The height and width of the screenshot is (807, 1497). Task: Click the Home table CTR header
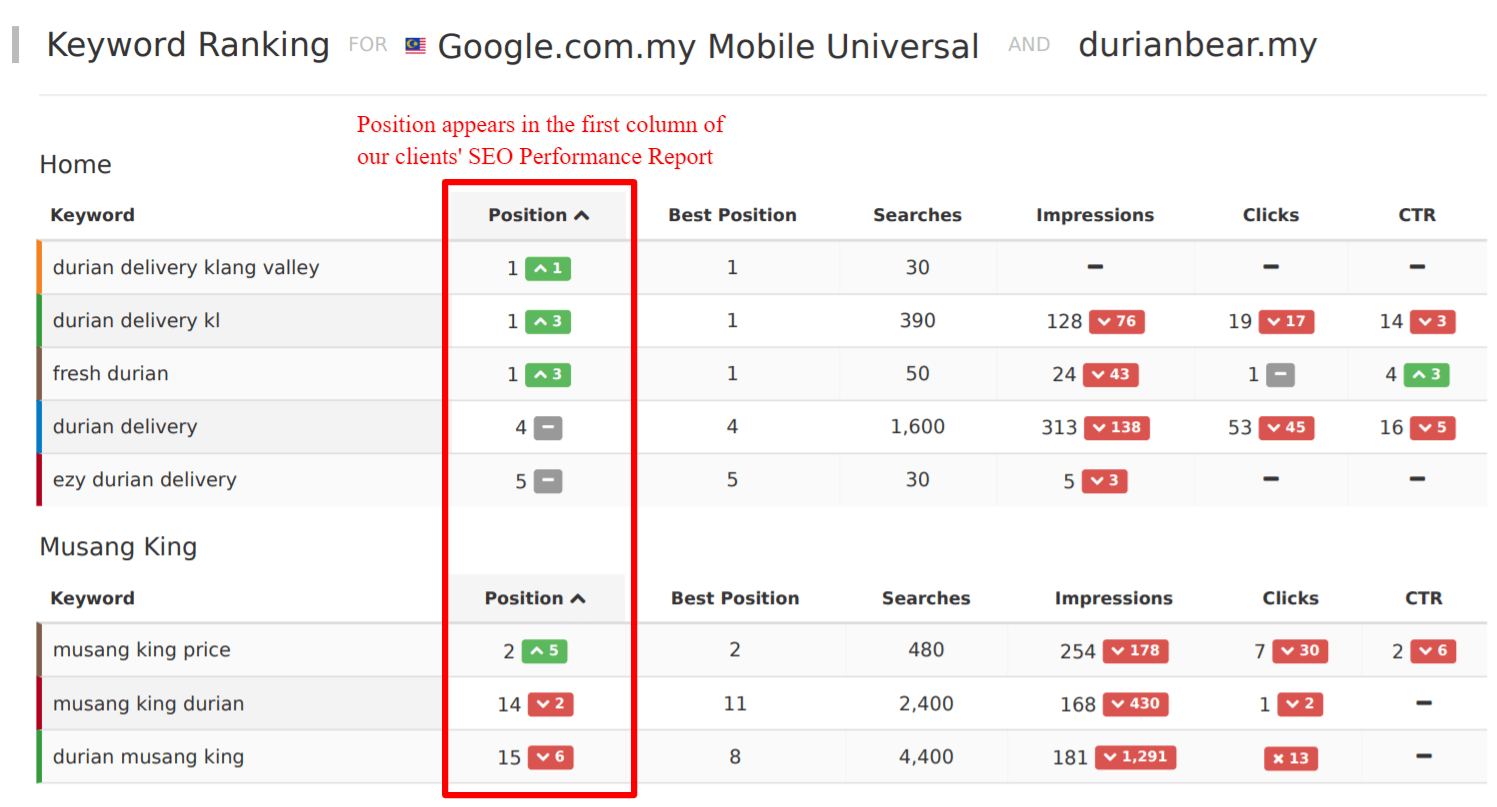pyautogui.click(x=1417, y=215)
